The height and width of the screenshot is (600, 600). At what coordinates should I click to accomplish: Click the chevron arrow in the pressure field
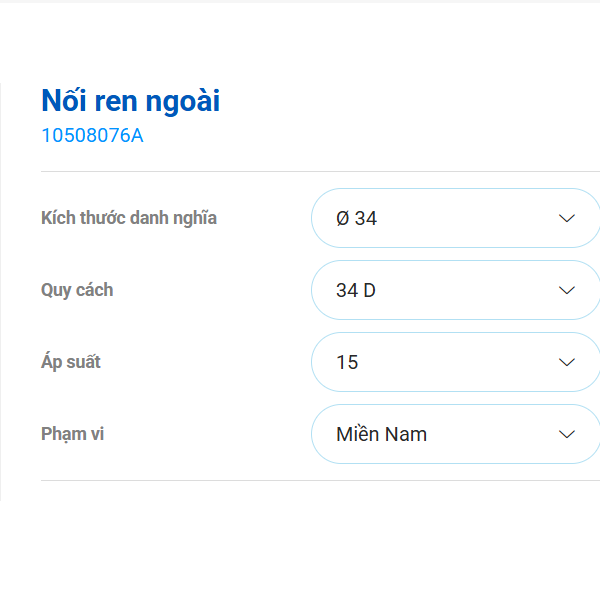pos(567,362)
